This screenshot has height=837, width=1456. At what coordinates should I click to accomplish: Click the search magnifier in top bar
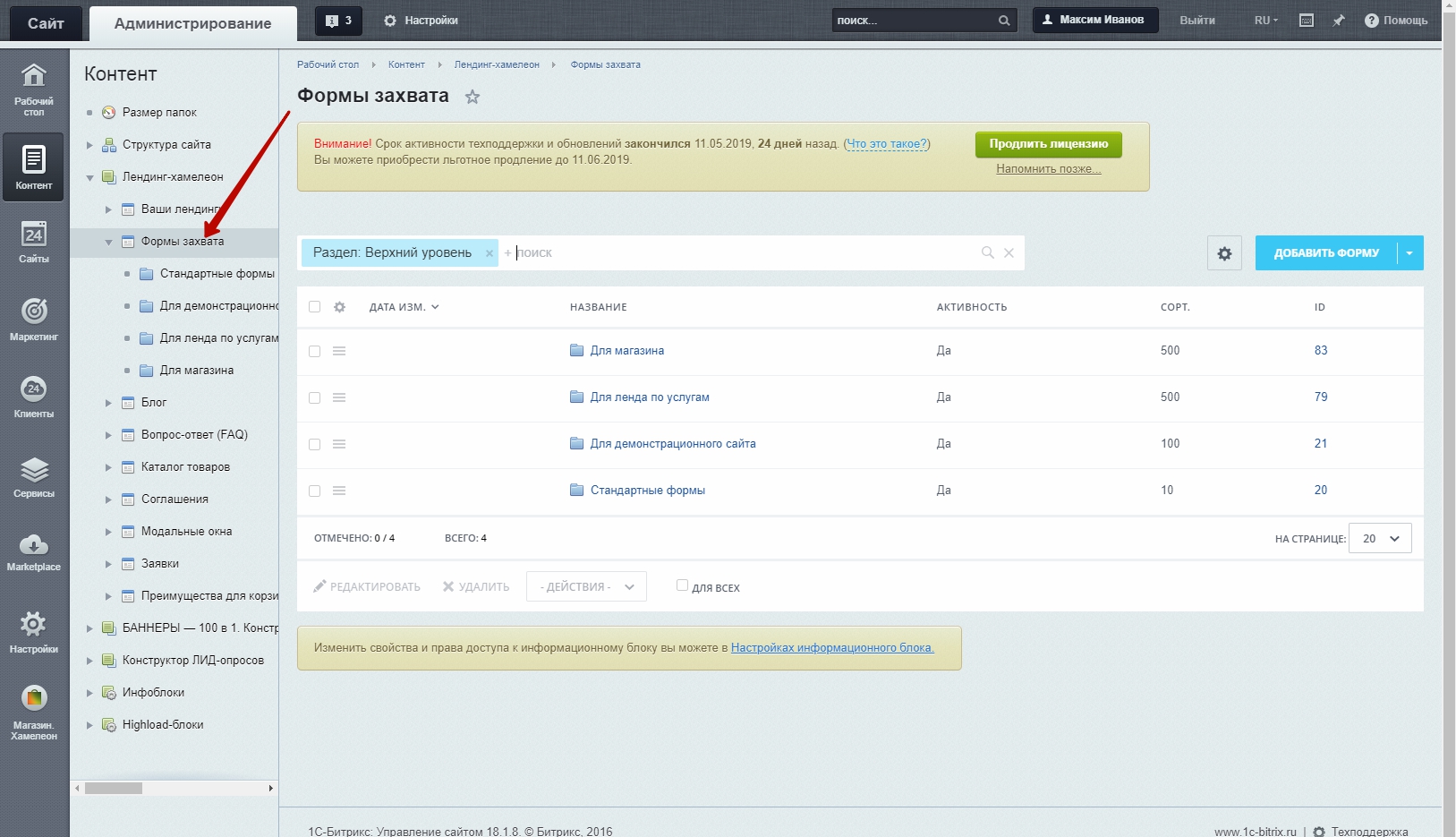click(1004, 21)
